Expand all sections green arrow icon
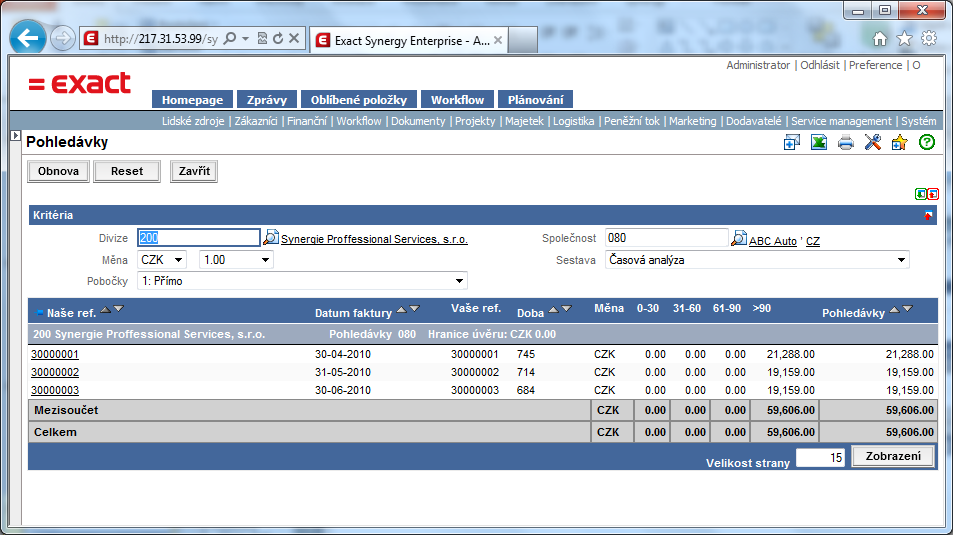Image resolution: width=953 pixels, height=535 pixels. (921, 194)
